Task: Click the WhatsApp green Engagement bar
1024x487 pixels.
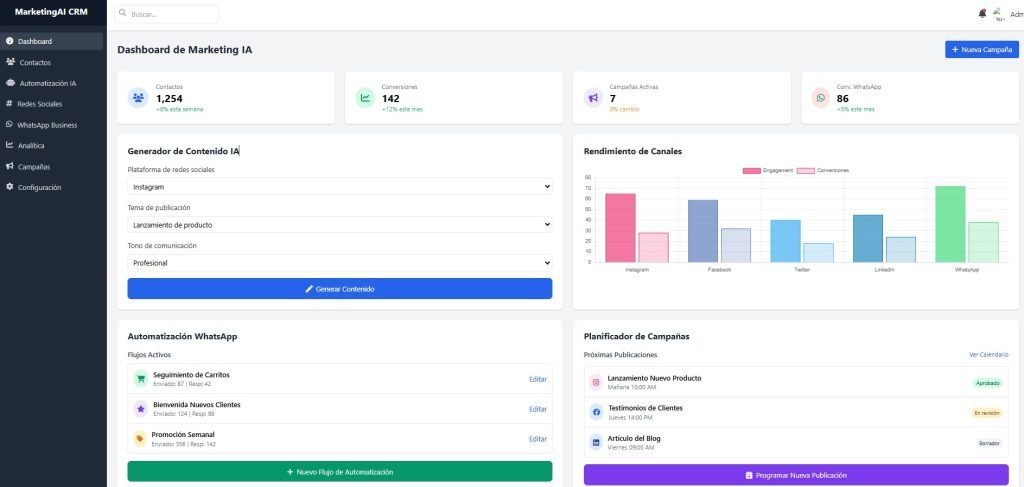Action: click(950, 224)
